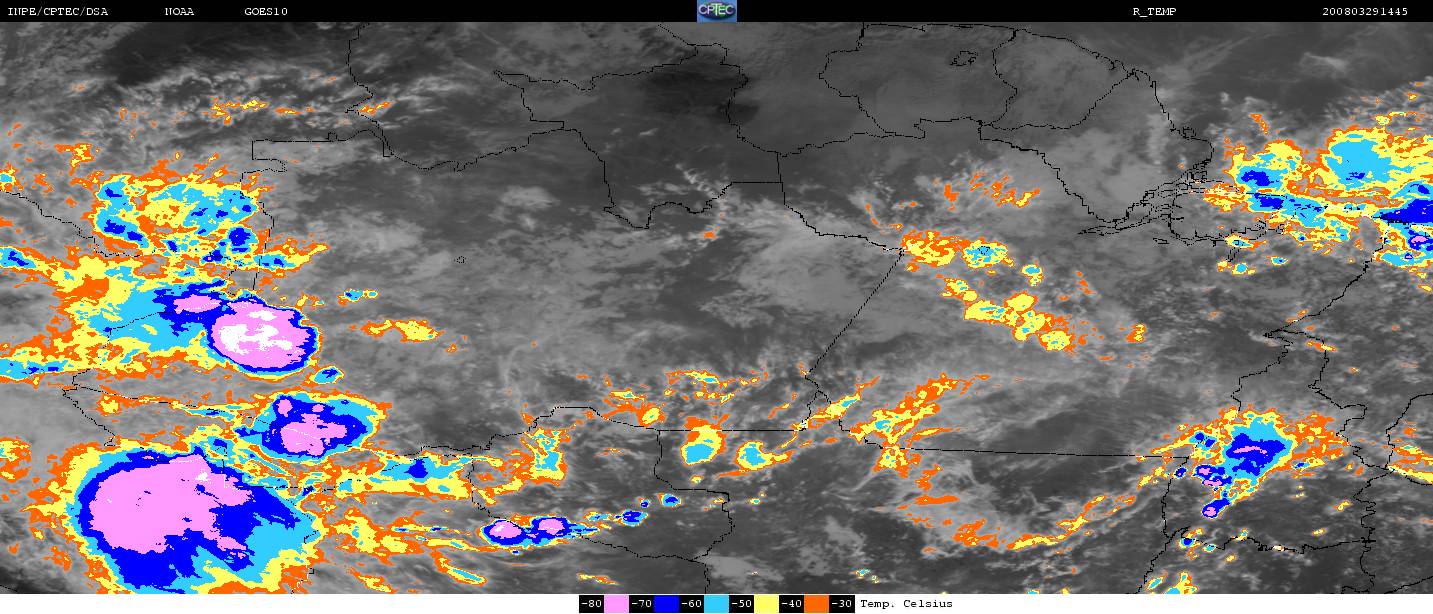The width and height of the screenshot is (1433, 614).
Task: Click the -40 legend value
Action: click(x=791, y=604)
